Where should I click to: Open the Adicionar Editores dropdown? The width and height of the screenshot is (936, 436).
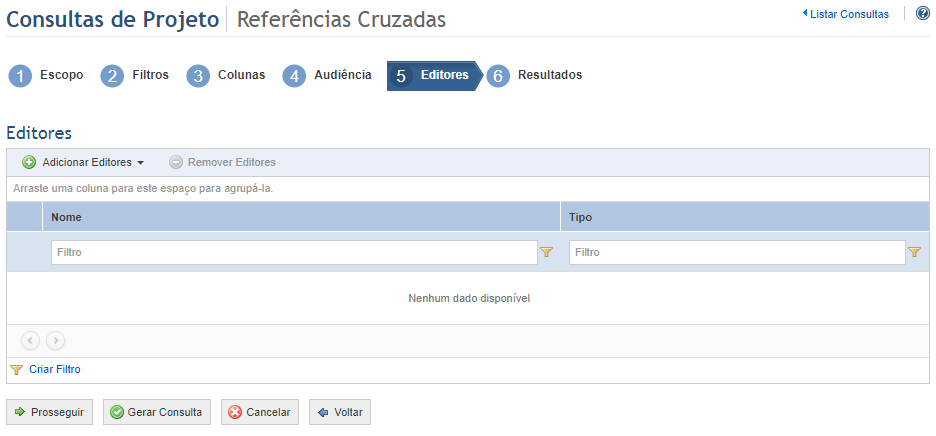pyautogui.click(x=84, y=162)
